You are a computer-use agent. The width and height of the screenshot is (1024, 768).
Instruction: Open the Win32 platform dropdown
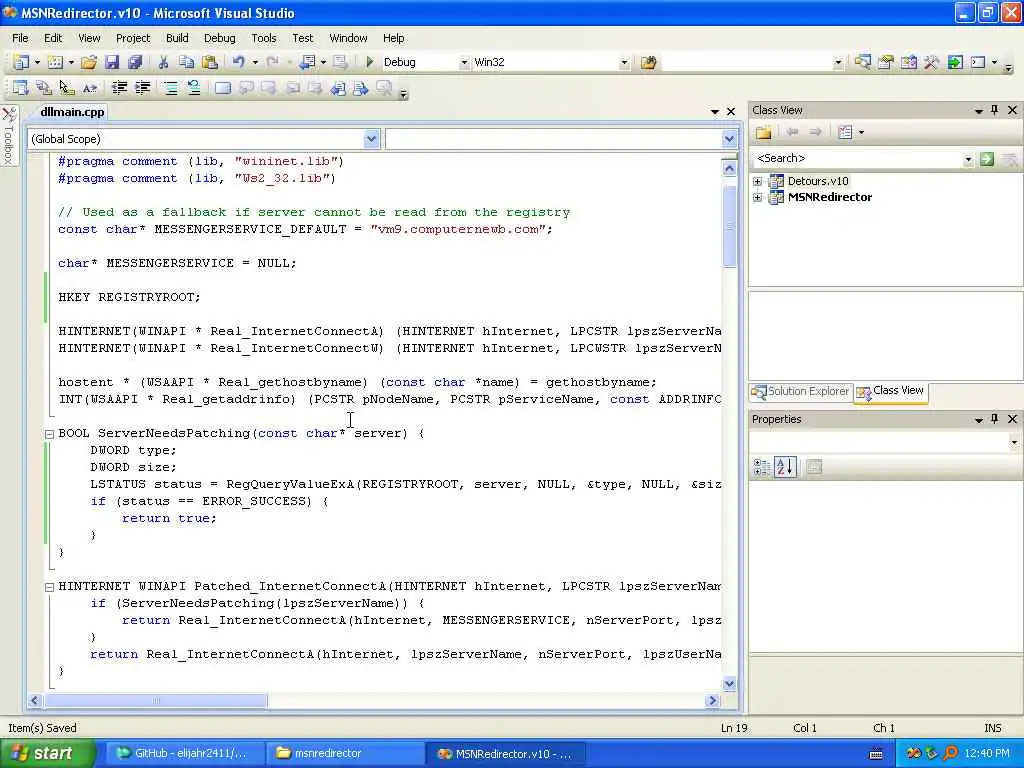click(624, 63)
